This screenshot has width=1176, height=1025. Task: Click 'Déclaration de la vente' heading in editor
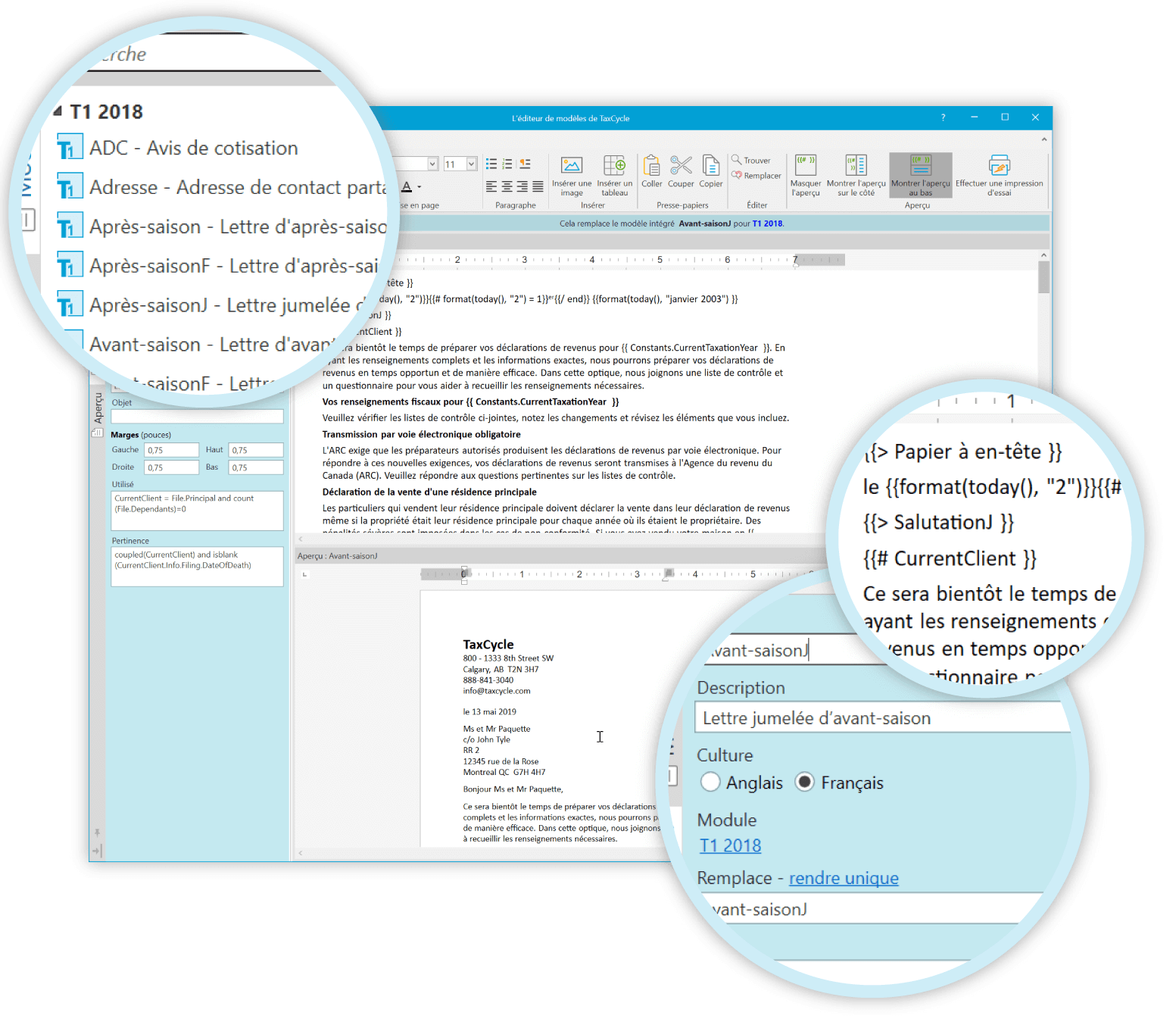coord(429,492)
